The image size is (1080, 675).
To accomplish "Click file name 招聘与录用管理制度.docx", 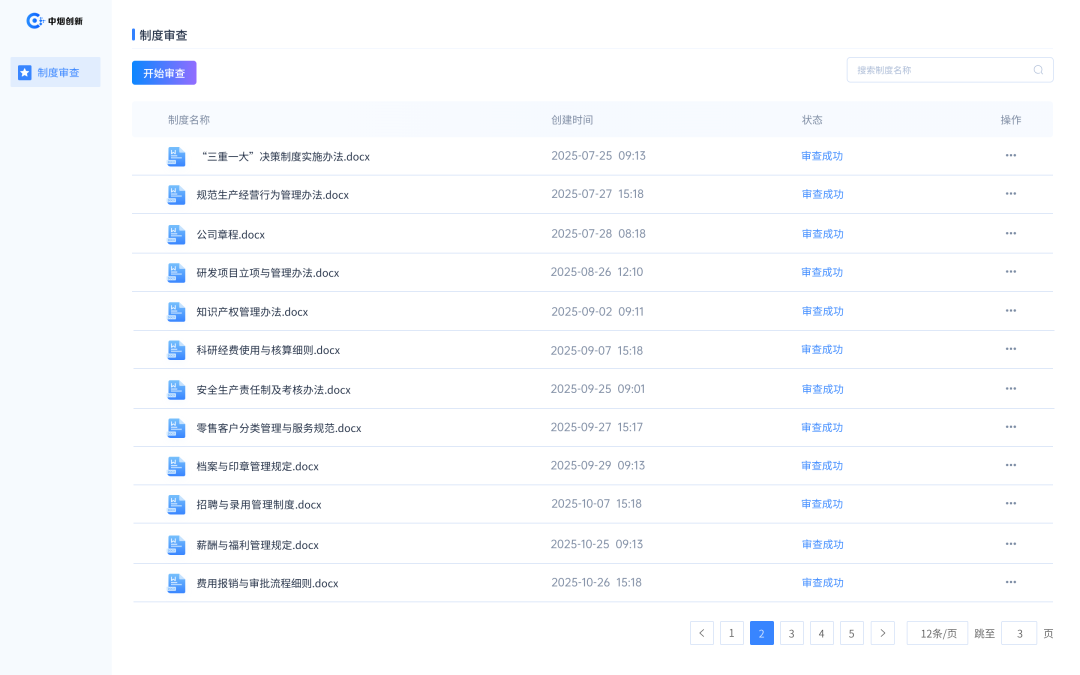I will pos(259,505).
